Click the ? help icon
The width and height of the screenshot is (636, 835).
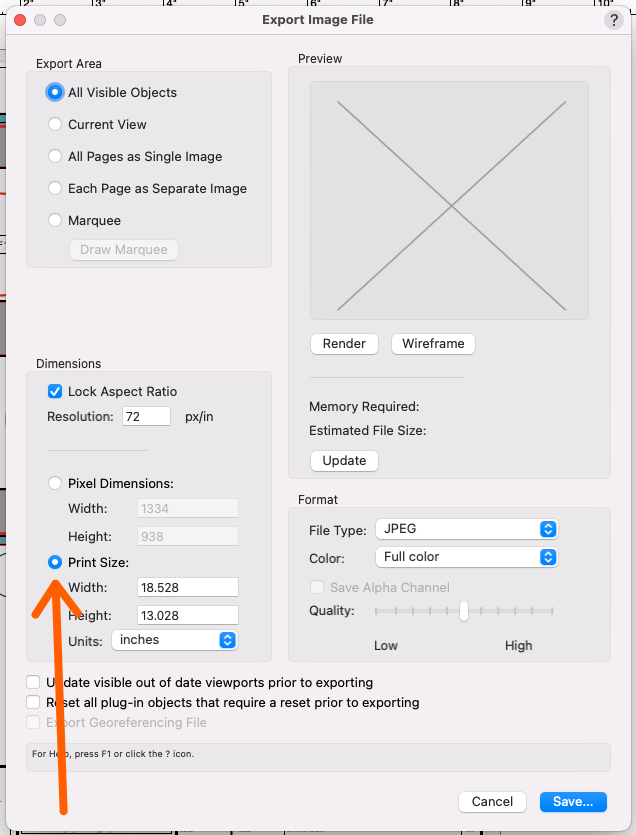click(613, 20)
